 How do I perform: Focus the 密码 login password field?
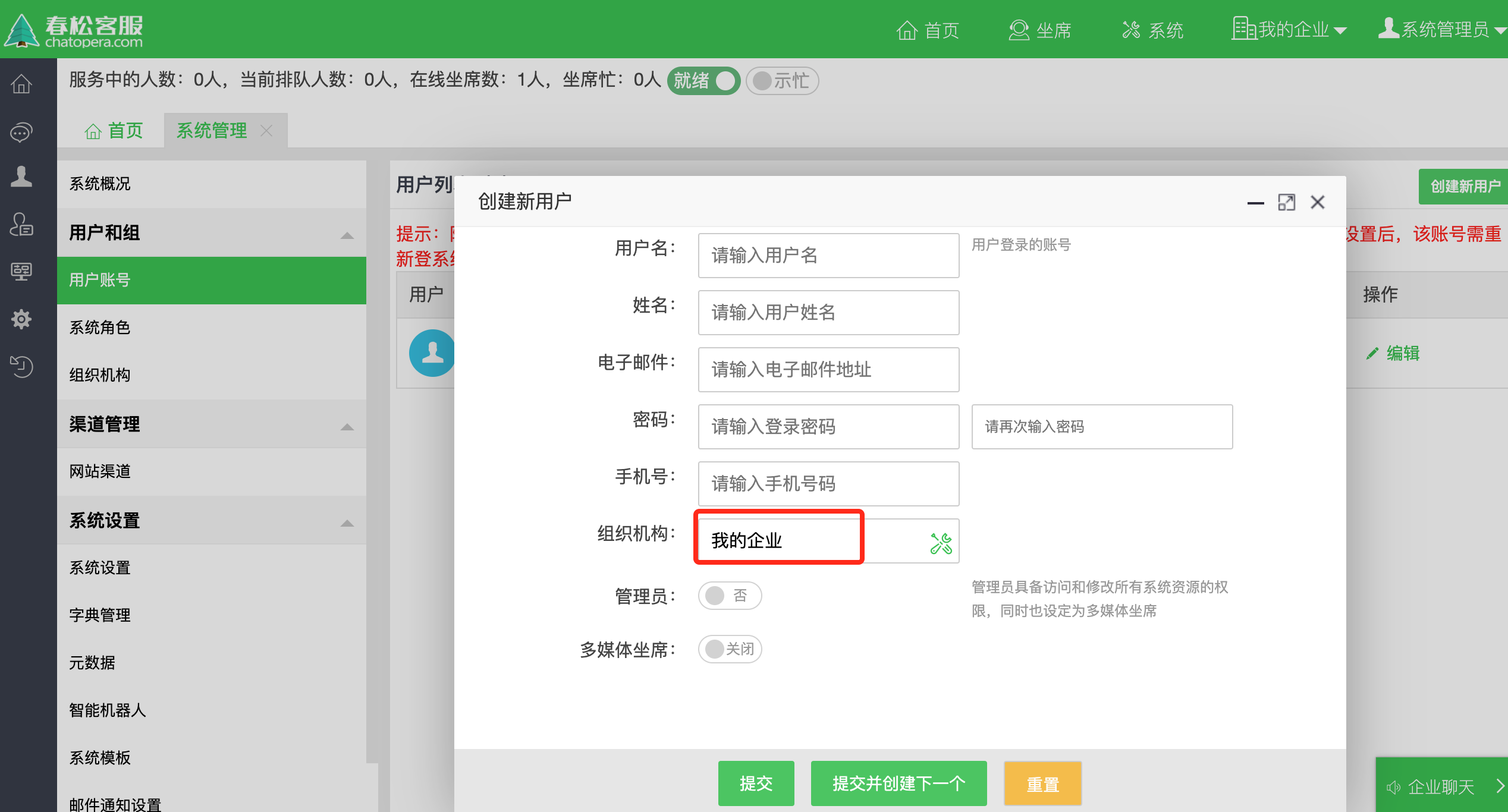click(828, 427)
